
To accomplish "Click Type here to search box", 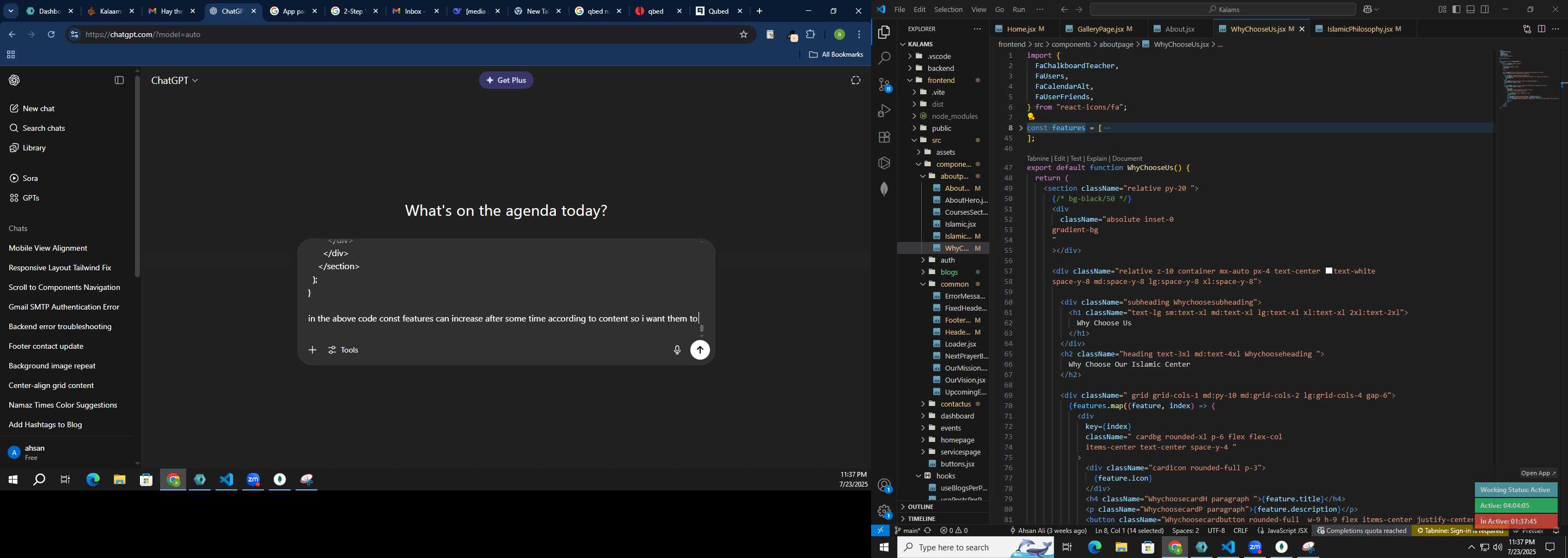I will (976, 548).
